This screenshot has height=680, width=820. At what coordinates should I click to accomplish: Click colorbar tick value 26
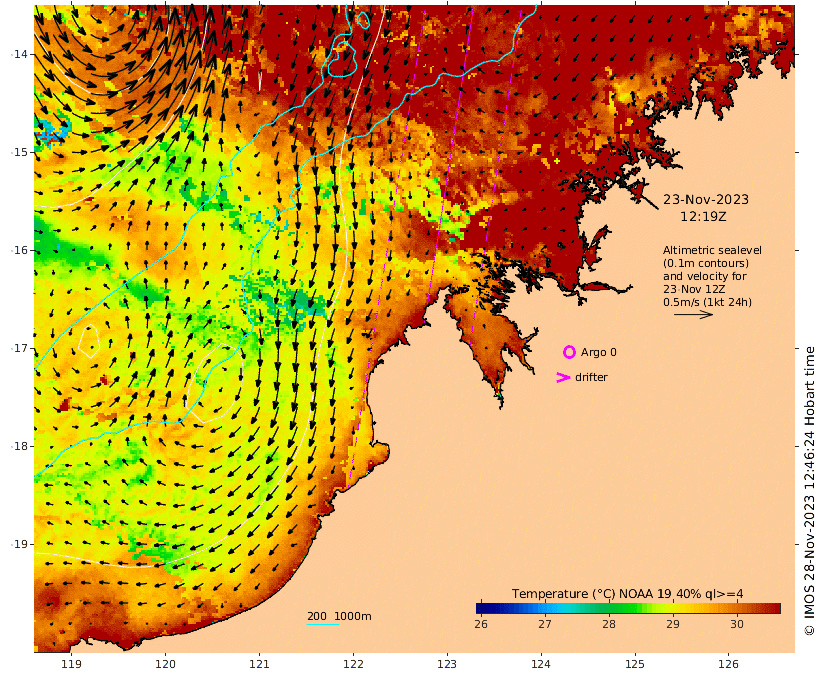pyautogui.click(x=481, y=624)
